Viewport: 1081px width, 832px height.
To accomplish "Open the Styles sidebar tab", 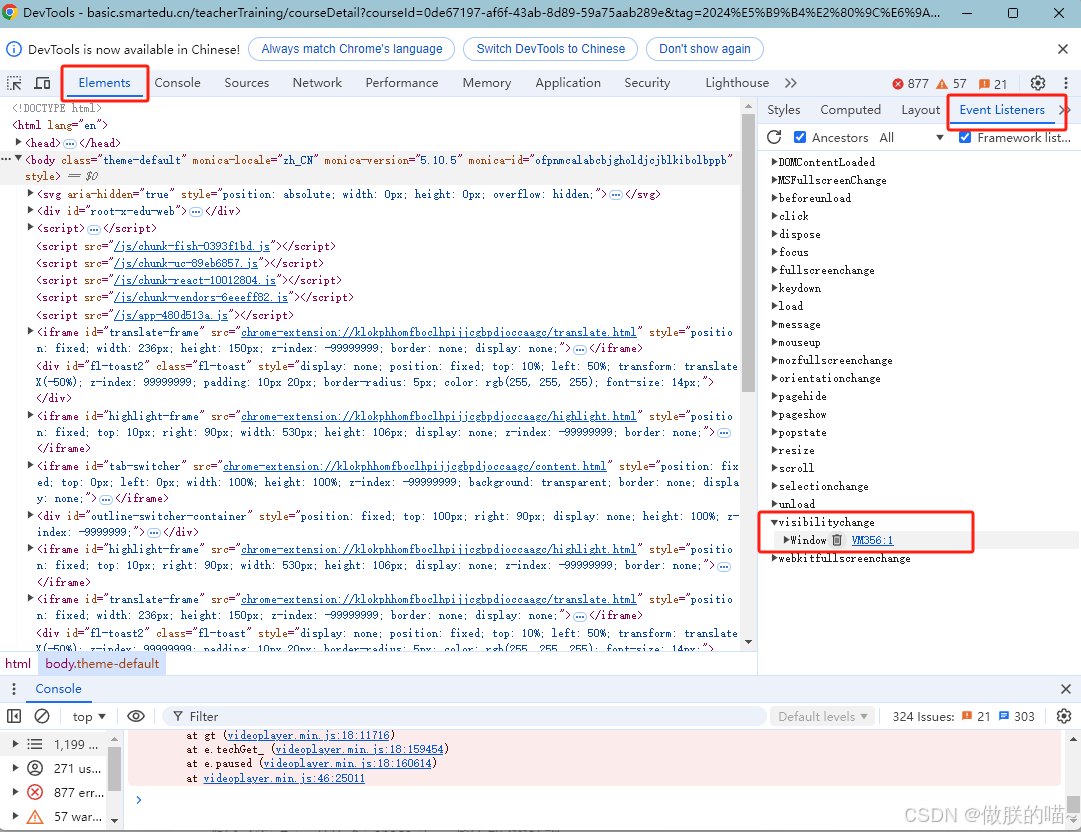I will click(784, 110).
